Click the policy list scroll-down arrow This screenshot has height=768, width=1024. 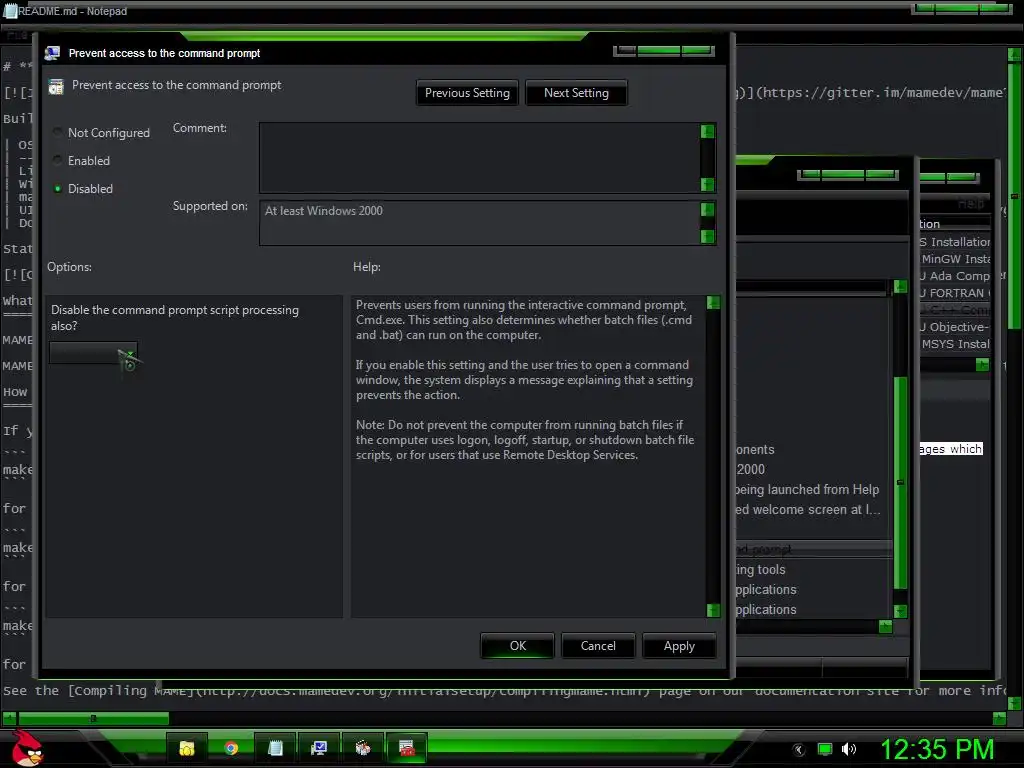[x=900, y=611]
